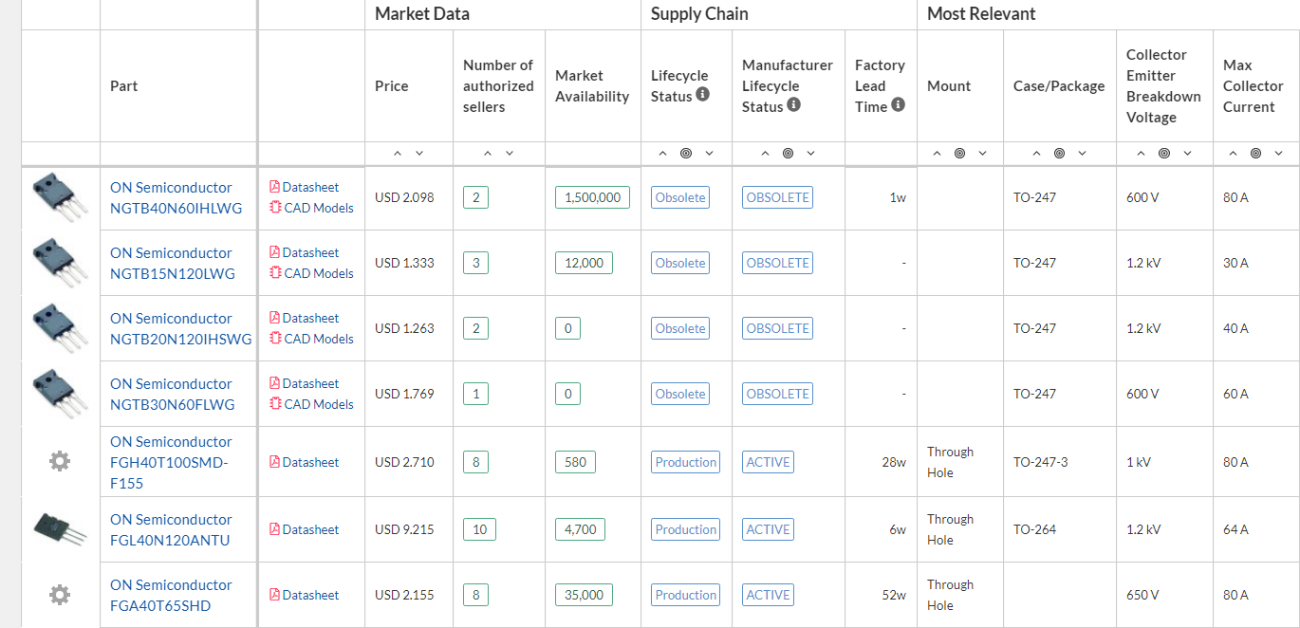The height and width of the screenshot is (628, 1300).
Task: Sort Manufacturer Lifecycle Status ascending up arrow
Action: (765, 153)
